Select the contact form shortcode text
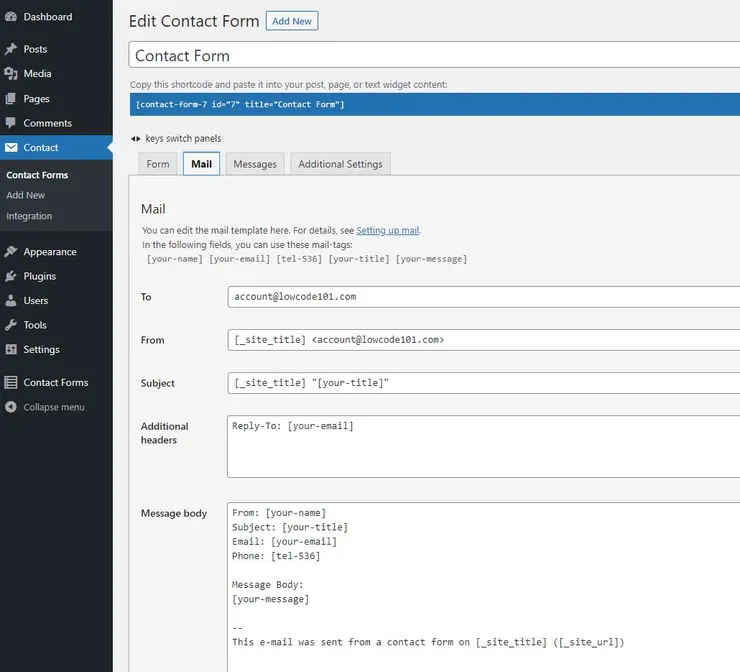 point(240,105)
